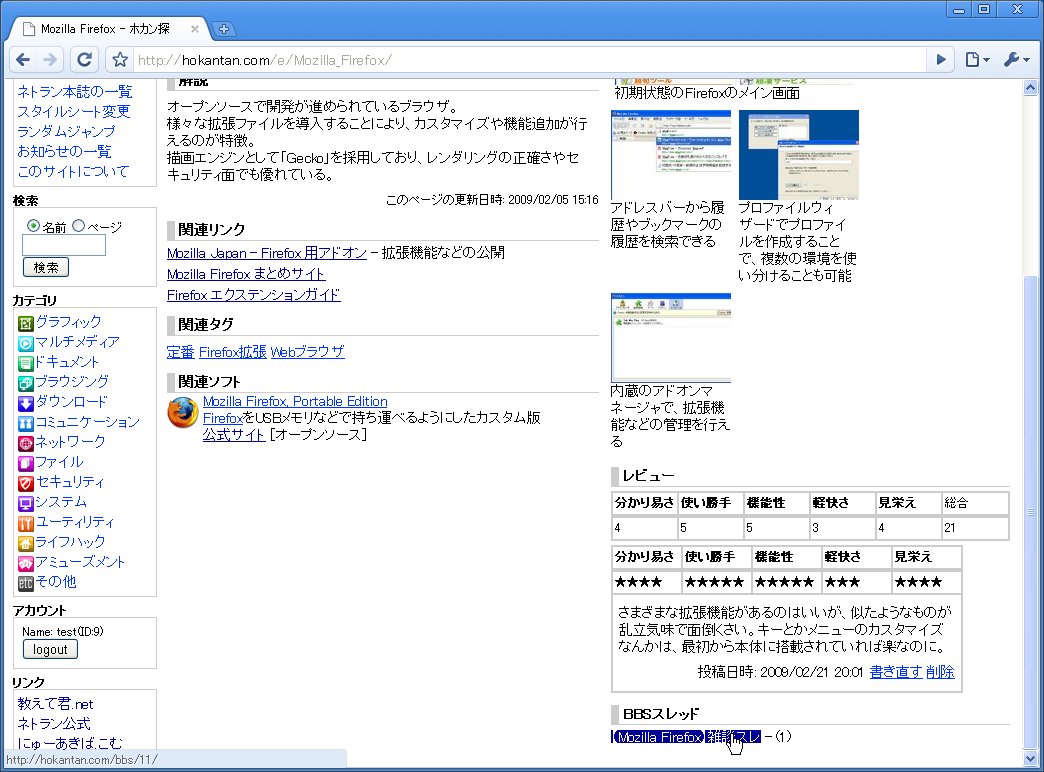
Task: Open the ネトラン公式 link
Action: tap(54, 723)
